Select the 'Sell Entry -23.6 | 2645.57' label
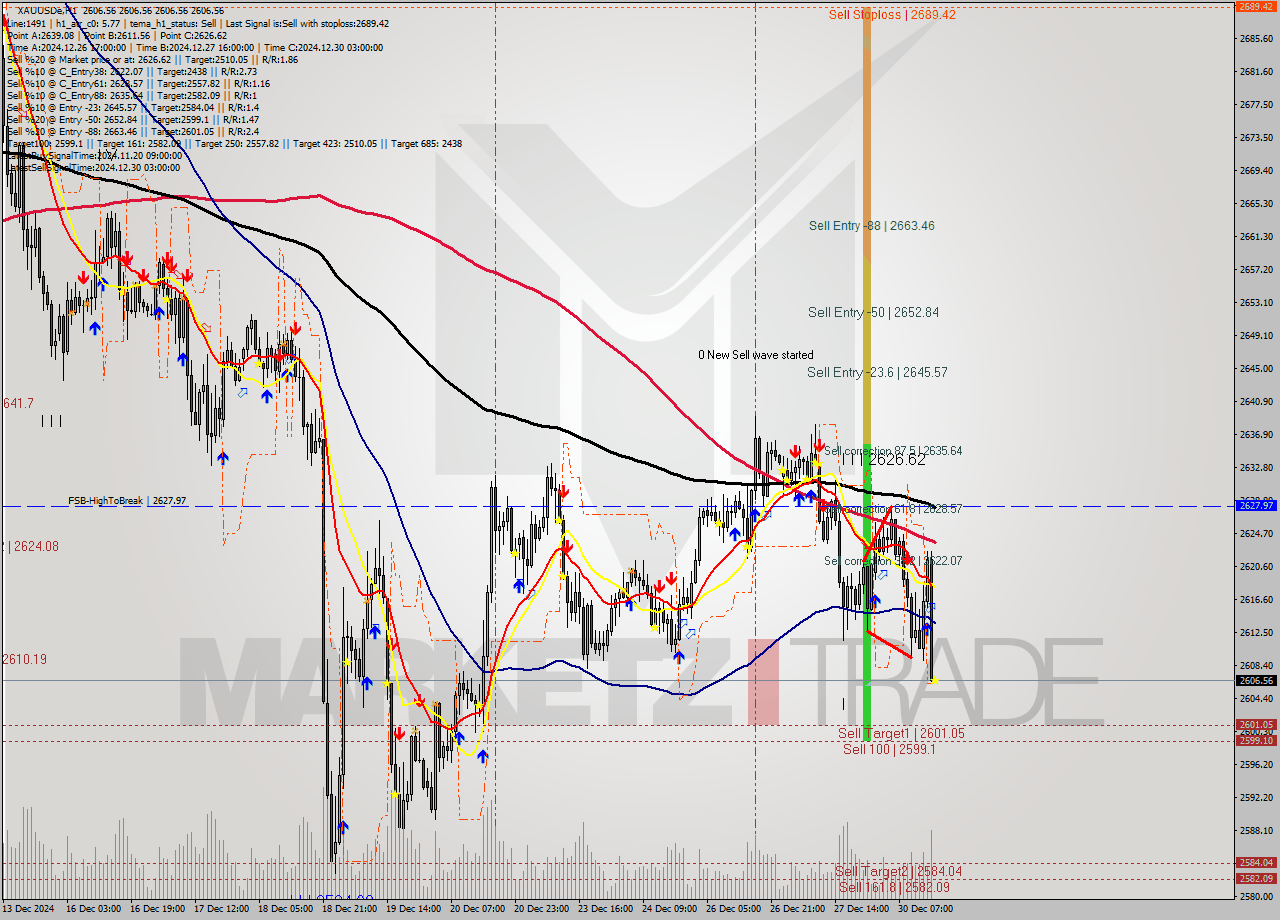Viewport: 1280px width, 920px height. pos(877,373)
